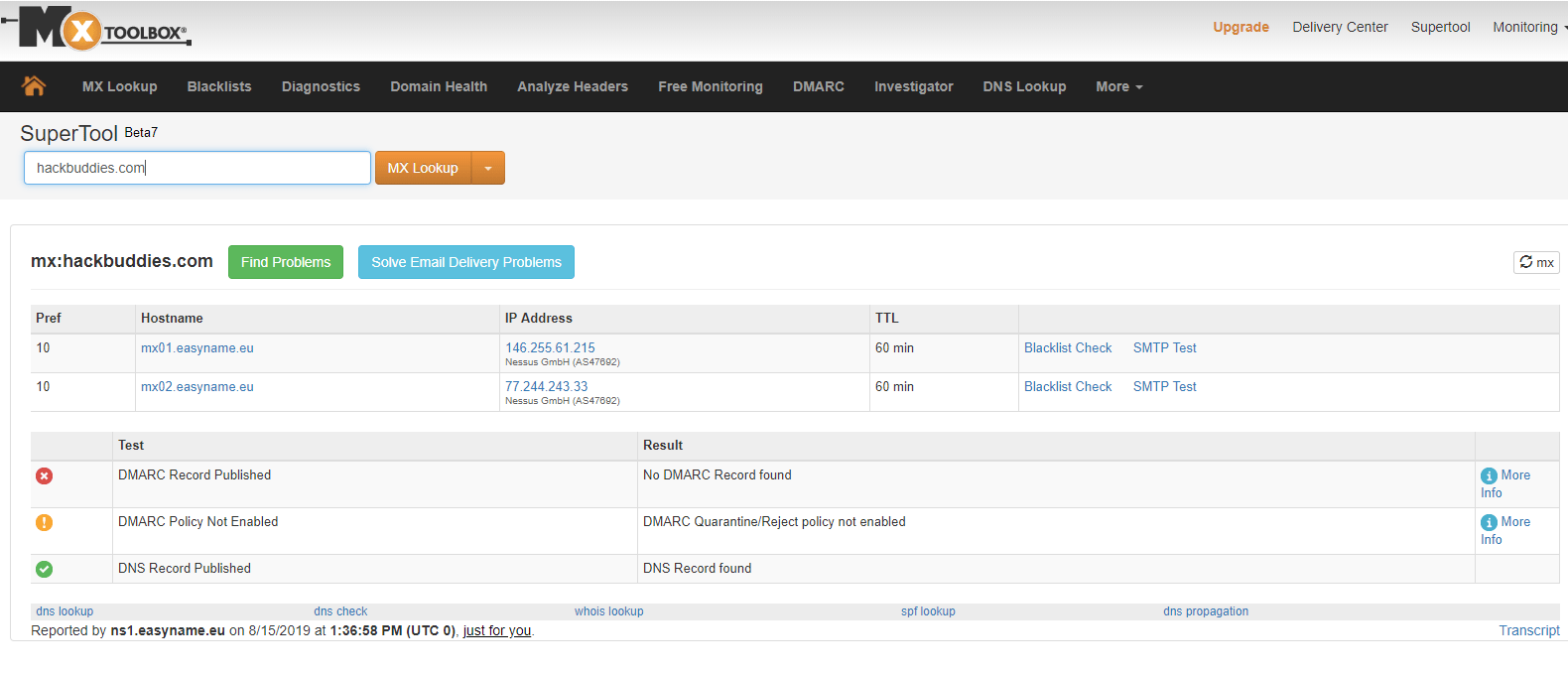Click the Upgrade link
The image size is (1568, 674).
click(1241, 27)
